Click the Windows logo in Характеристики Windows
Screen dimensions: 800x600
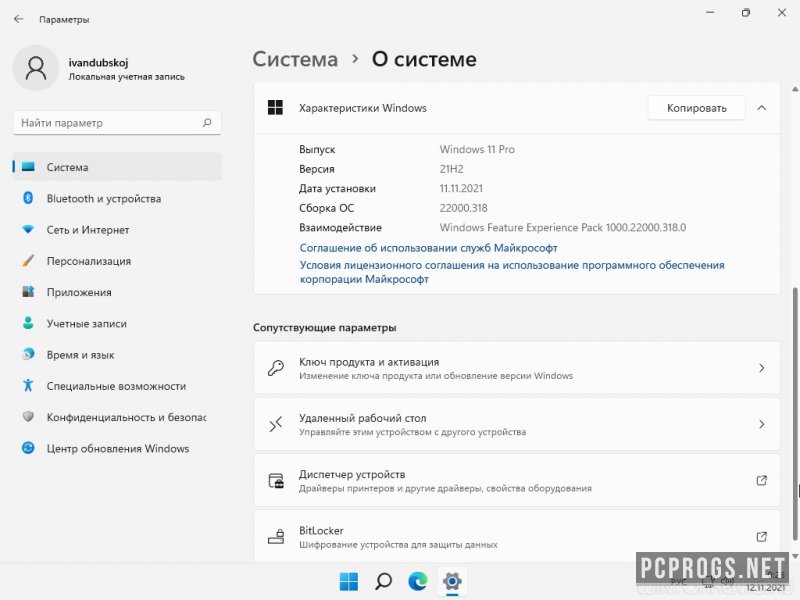[276, 108]
